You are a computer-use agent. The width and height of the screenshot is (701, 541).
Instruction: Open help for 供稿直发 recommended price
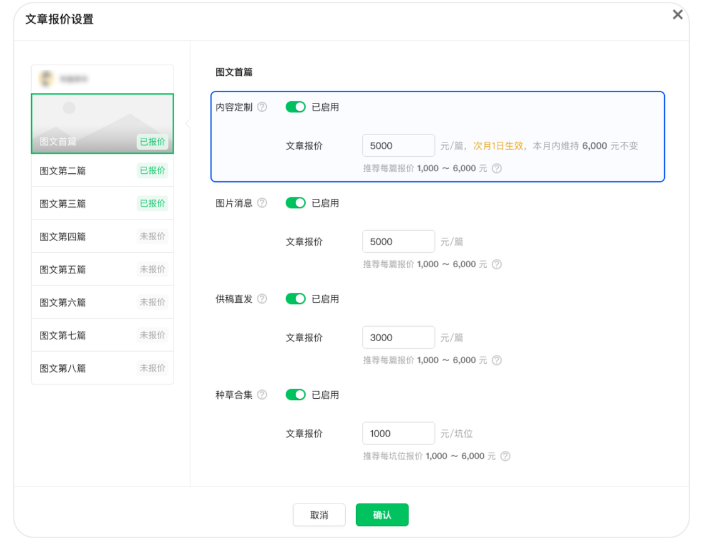(497, 360)
